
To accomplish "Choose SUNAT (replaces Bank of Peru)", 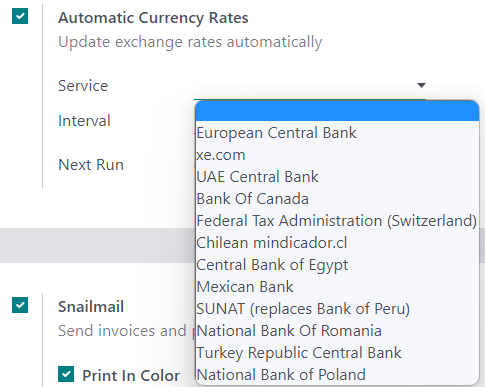I will [337, 309].
